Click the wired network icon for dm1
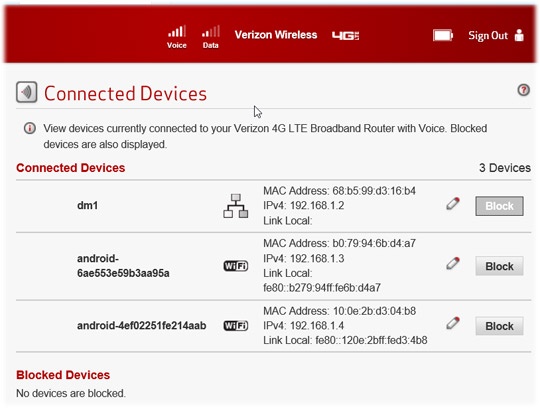The width and height of the screenshot is (540, 409). pyautogui.click(x=236, y=206)
